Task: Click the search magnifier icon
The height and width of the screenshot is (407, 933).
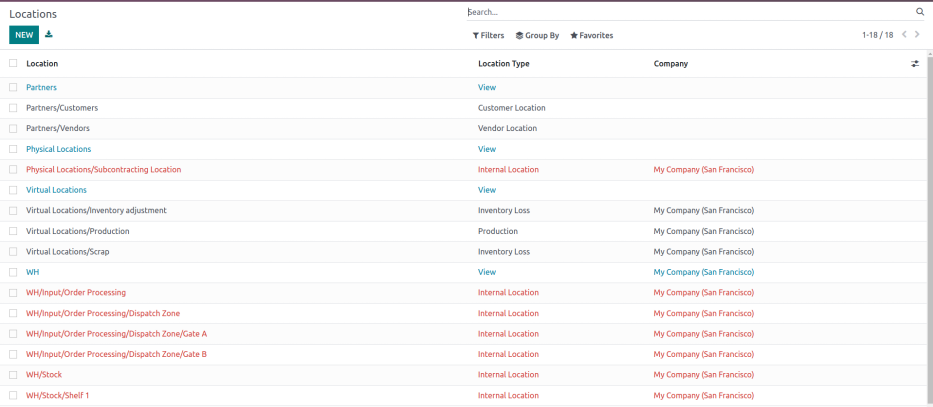Action: (920, 12)
